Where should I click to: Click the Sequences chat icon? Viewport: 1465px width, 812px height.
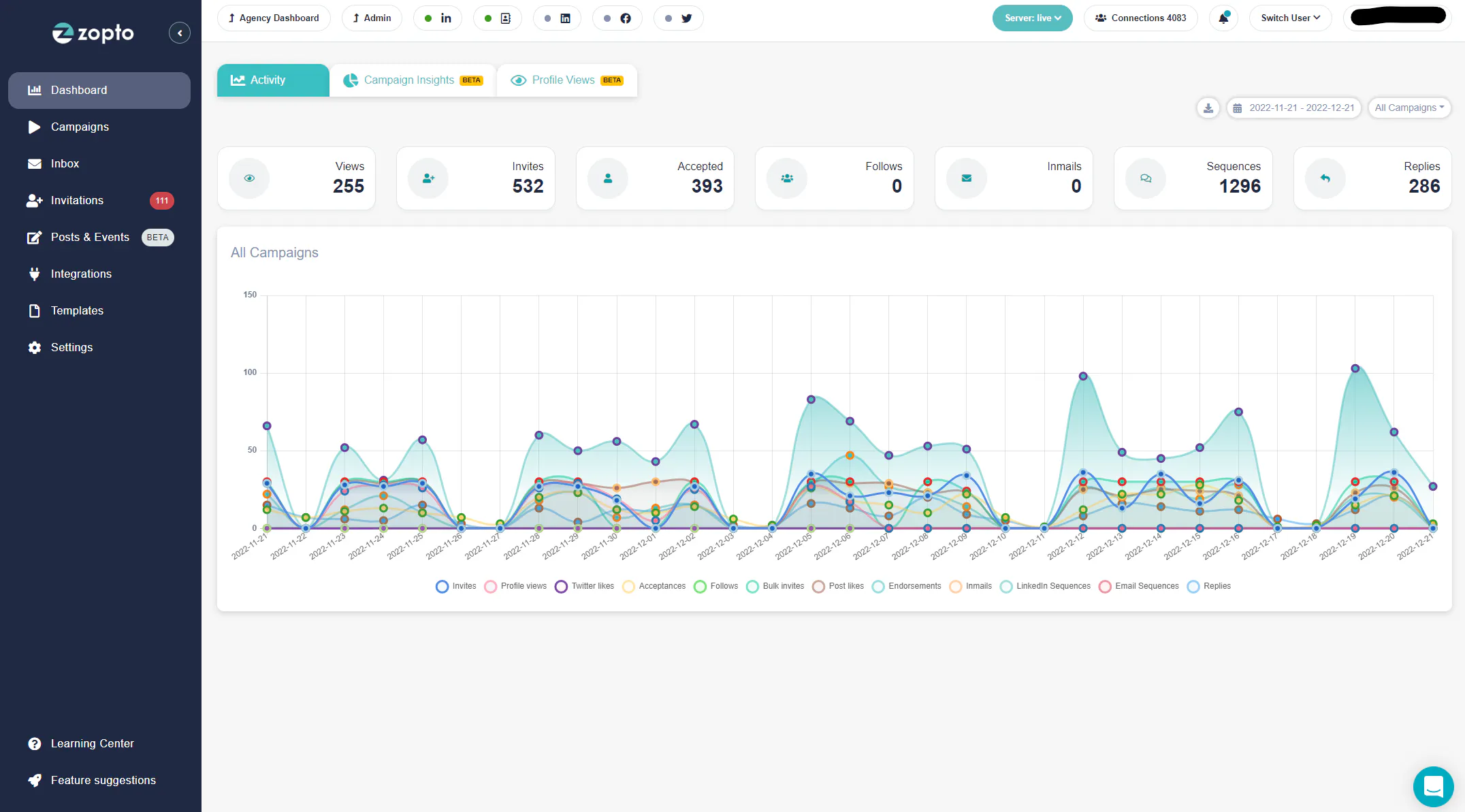pos(1146,178)
